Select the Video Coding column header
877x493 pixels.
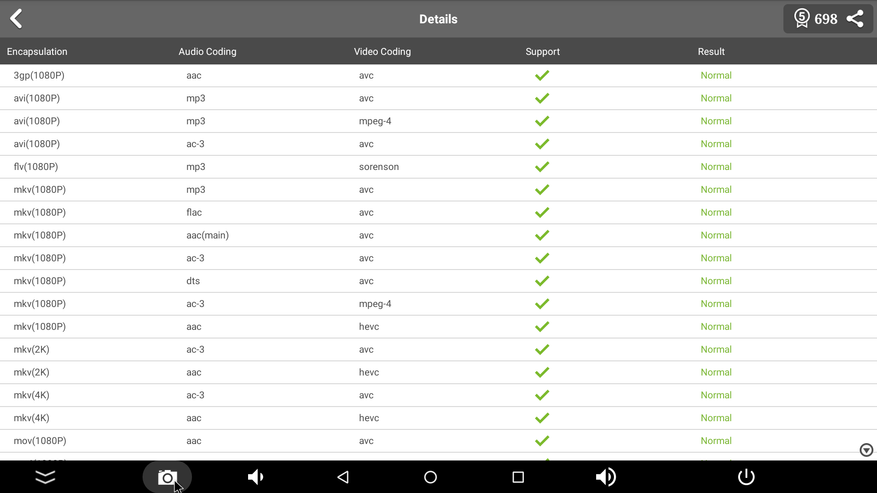(382, 51)
